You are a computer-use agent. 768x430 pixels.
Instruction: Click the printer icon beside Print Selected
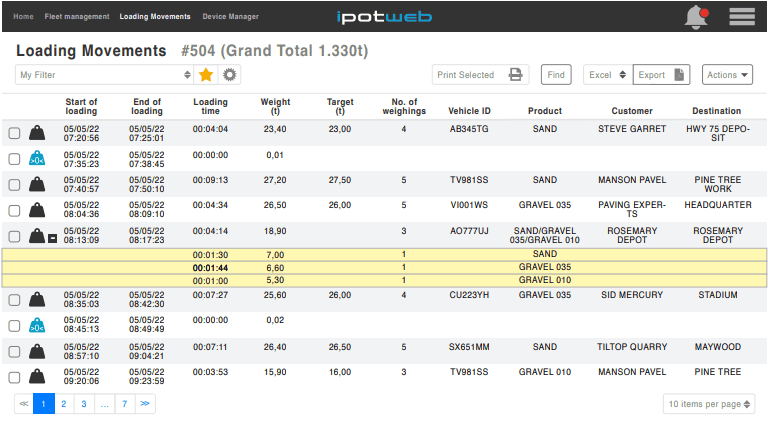515,75
